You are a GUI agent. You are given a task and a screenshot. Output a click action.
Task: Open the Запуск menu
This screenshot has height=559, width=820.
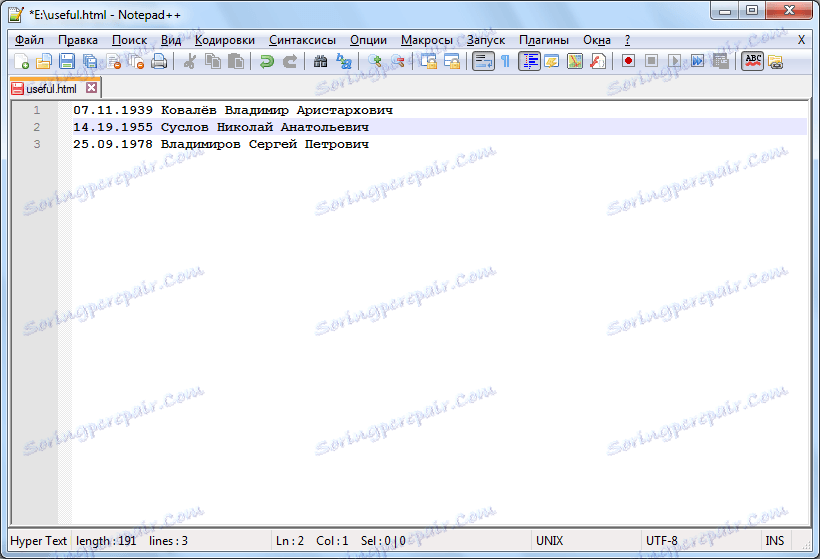486,40
